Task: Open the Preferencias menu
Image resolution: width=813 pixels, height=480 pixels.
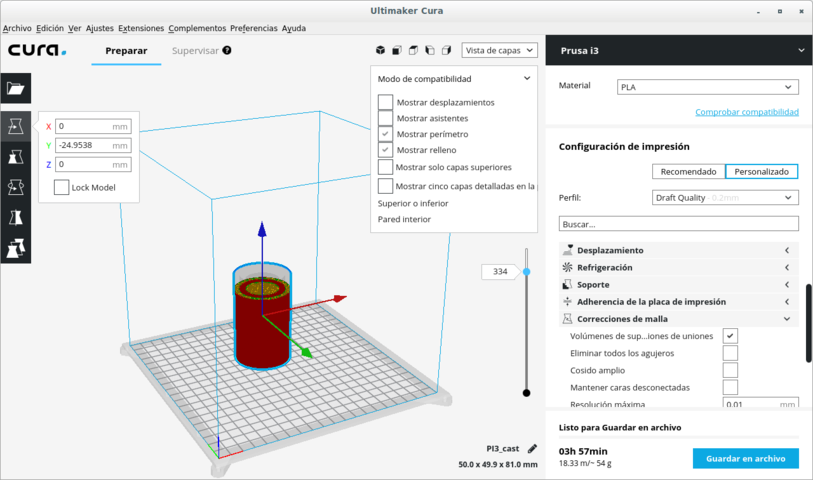Action: click(x=254, y=28)
